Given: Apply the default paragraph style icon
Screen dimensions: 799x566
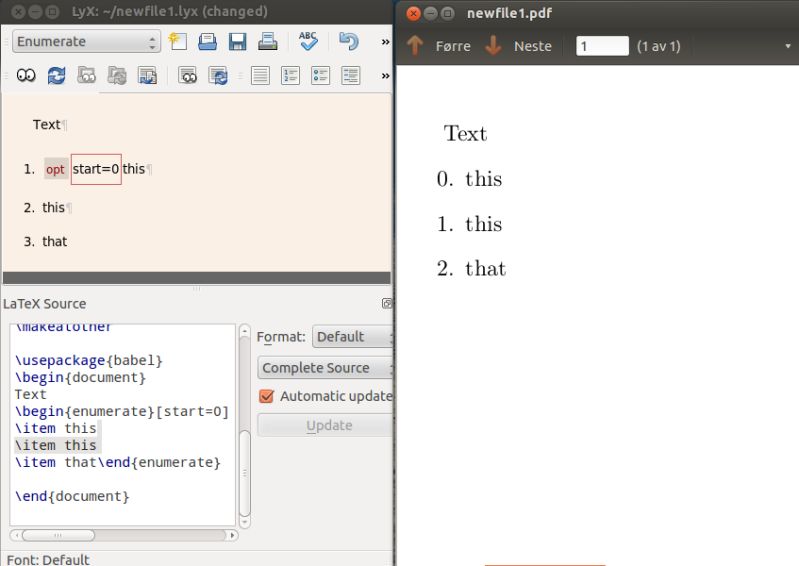Looking at the screenshot, I should tap(260, 76).
